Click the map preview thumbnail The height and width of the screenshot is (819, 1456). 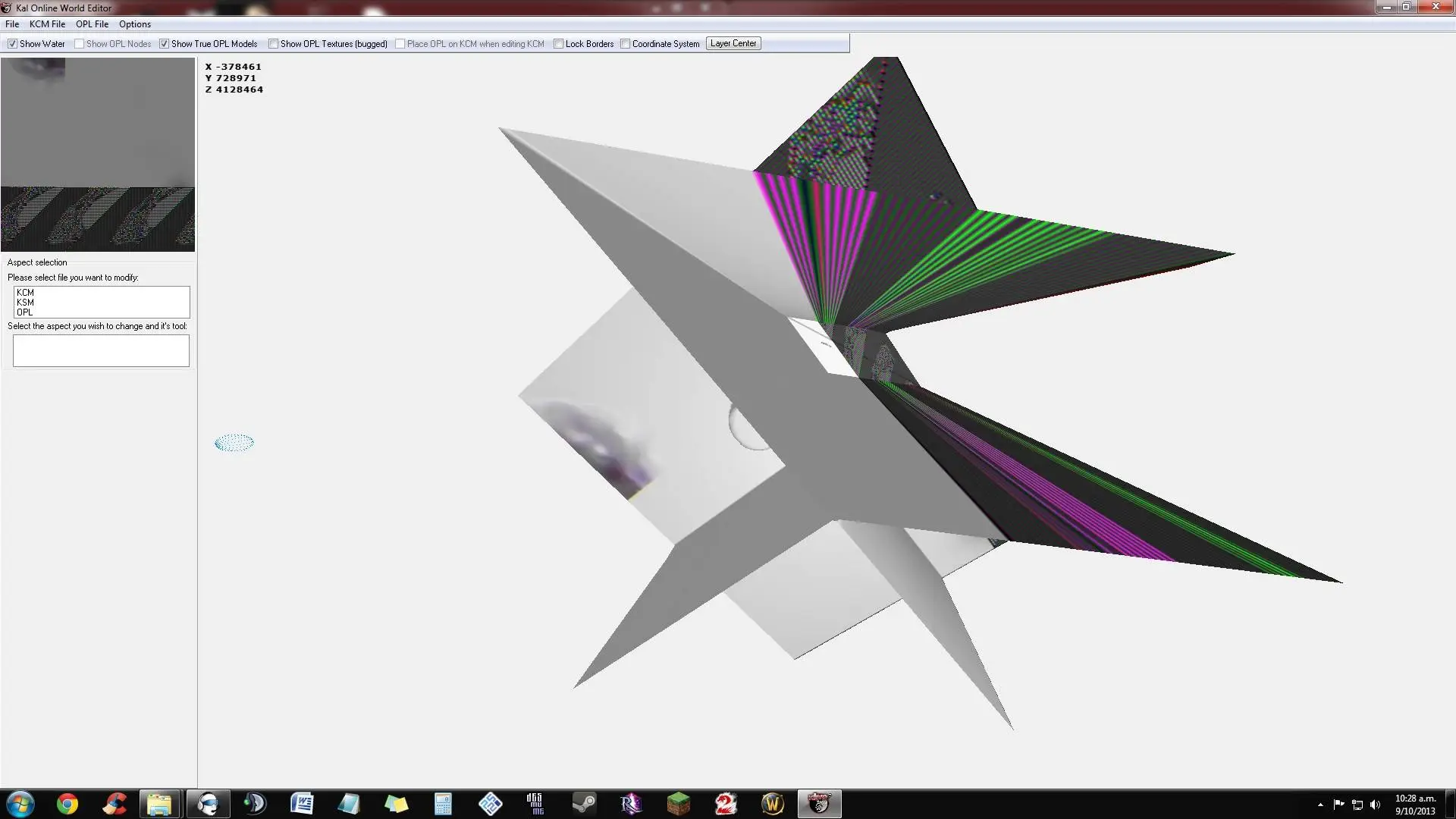click(x=98, y=155)
